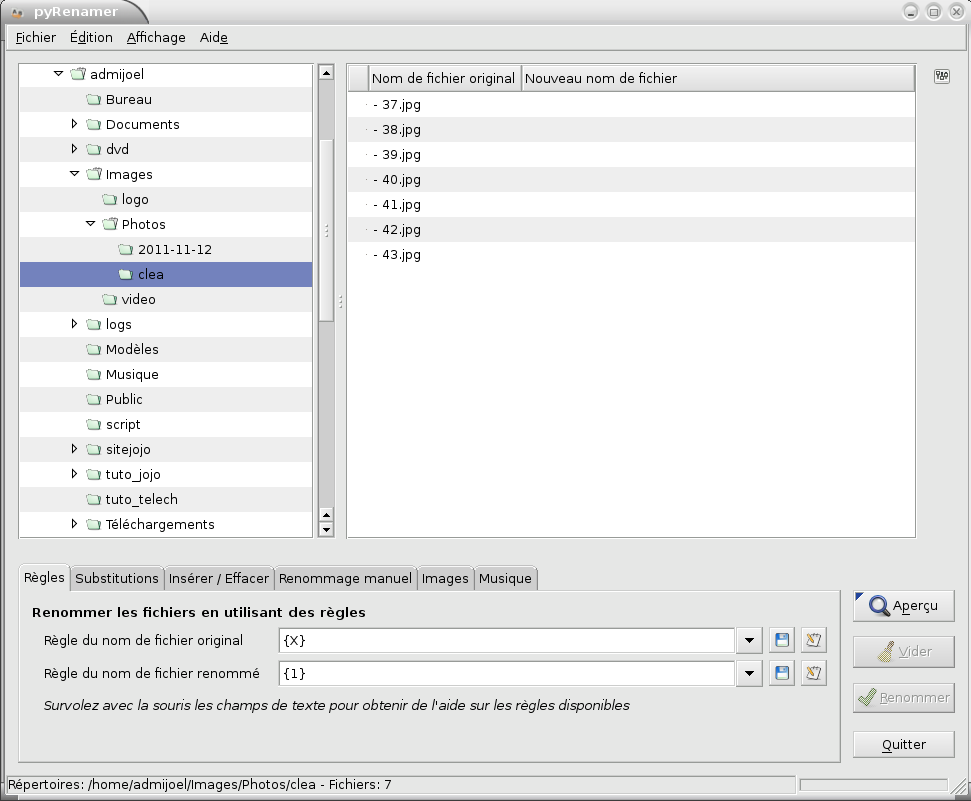Viewport: 971px width, 801px height.
Task: Click the 2011-11-12 folder icon
Action: (x=125, y=250)
